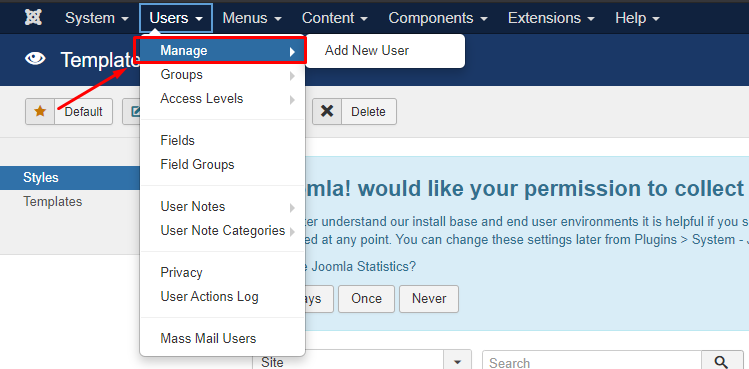
Task: Click the eye icon in page header
Action: click(35, 59)
